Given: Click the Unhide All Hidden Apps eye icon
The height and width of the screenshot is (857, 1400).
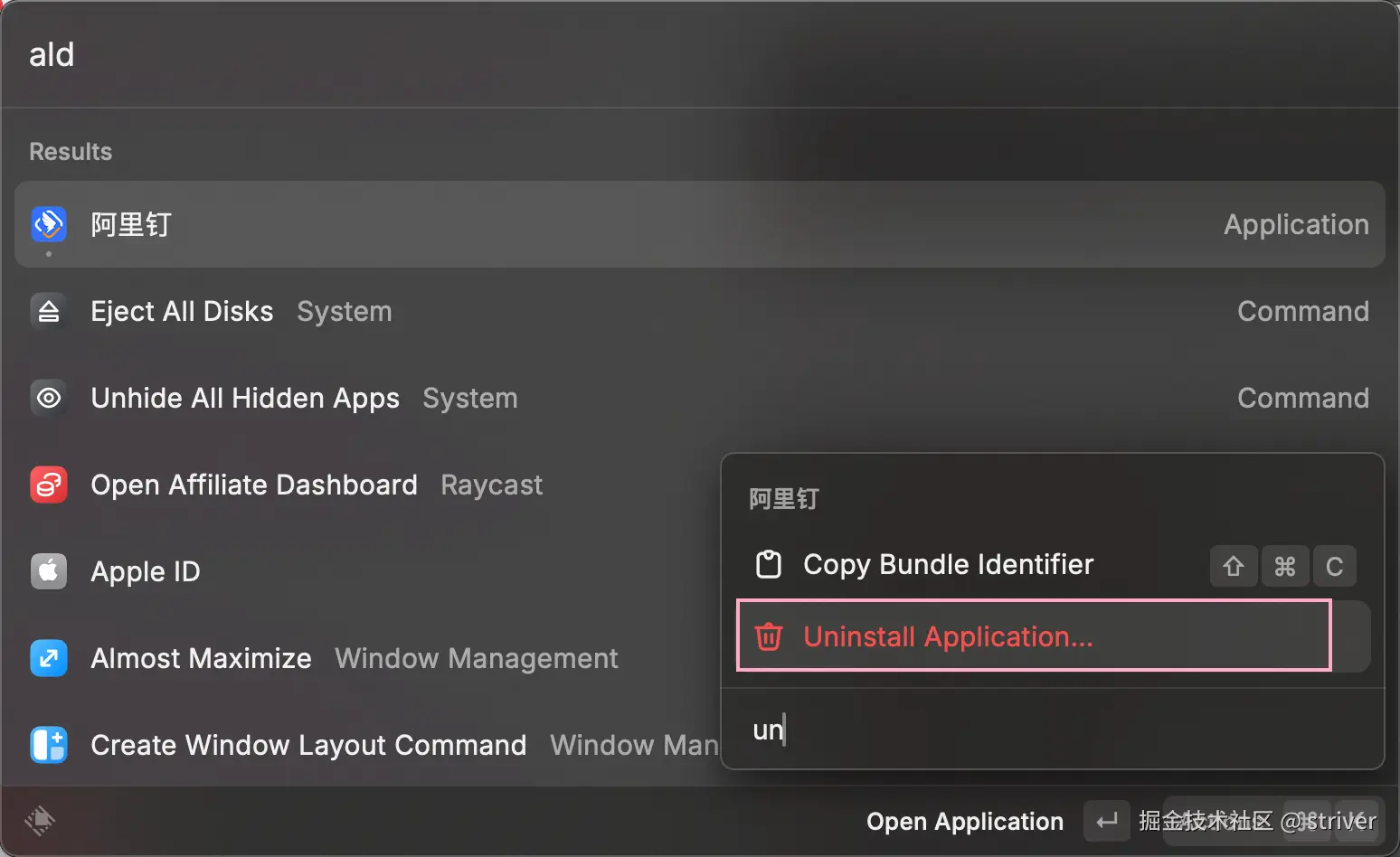Looking at the screenshot, I should pos(49,398).
